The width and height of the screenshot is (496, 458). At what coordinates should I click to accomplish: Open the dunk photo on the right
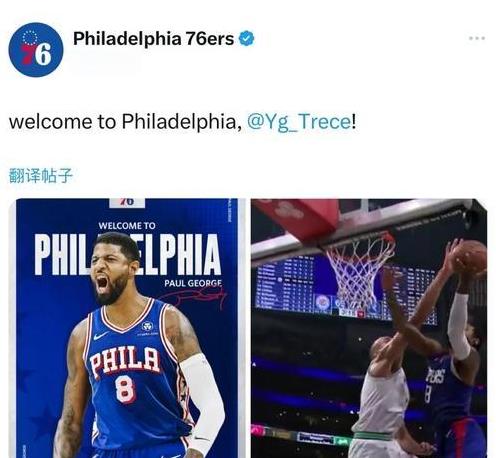pyautogui.click(x=369, y=328)
